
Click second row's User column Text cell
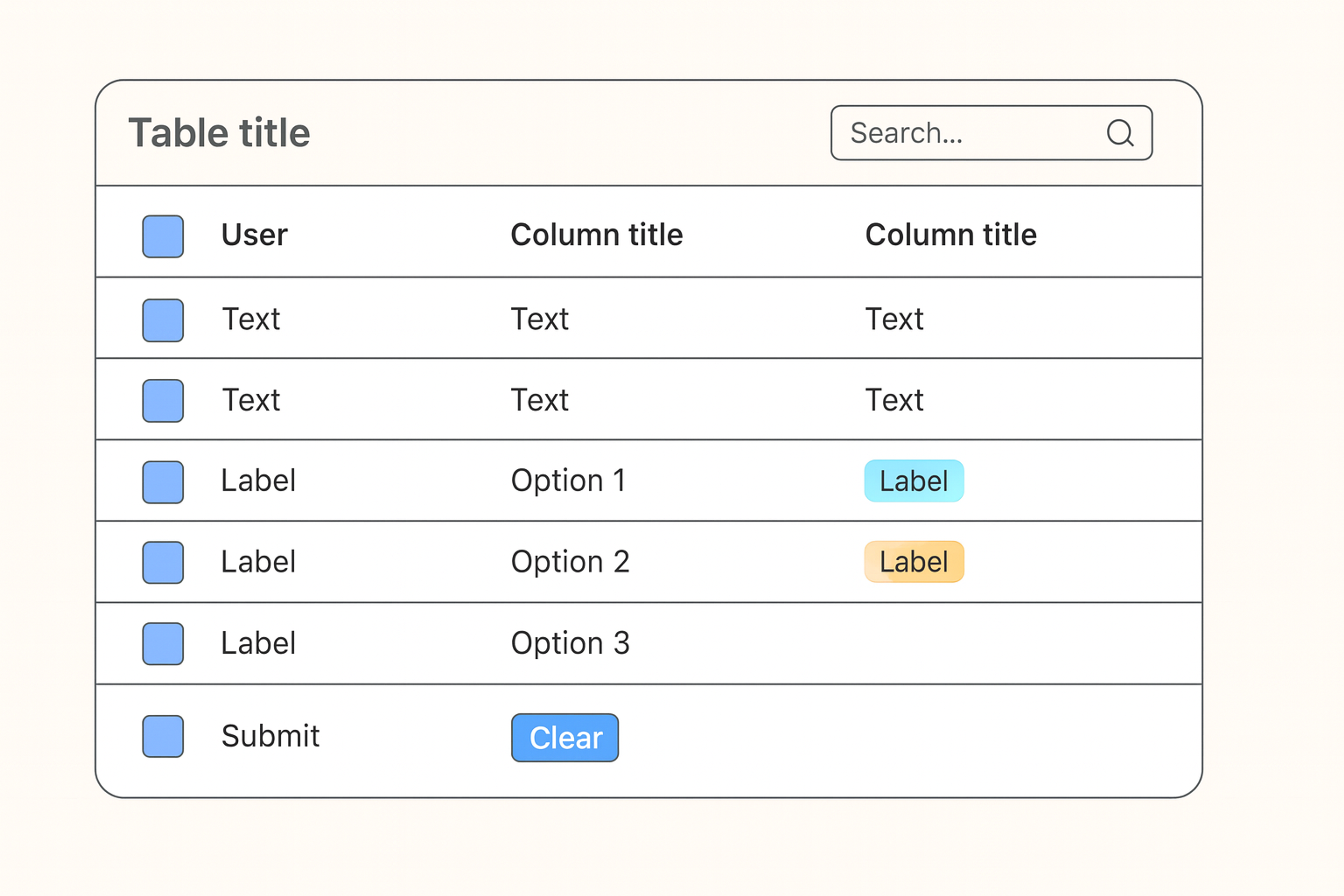click(x=251, y=399)
